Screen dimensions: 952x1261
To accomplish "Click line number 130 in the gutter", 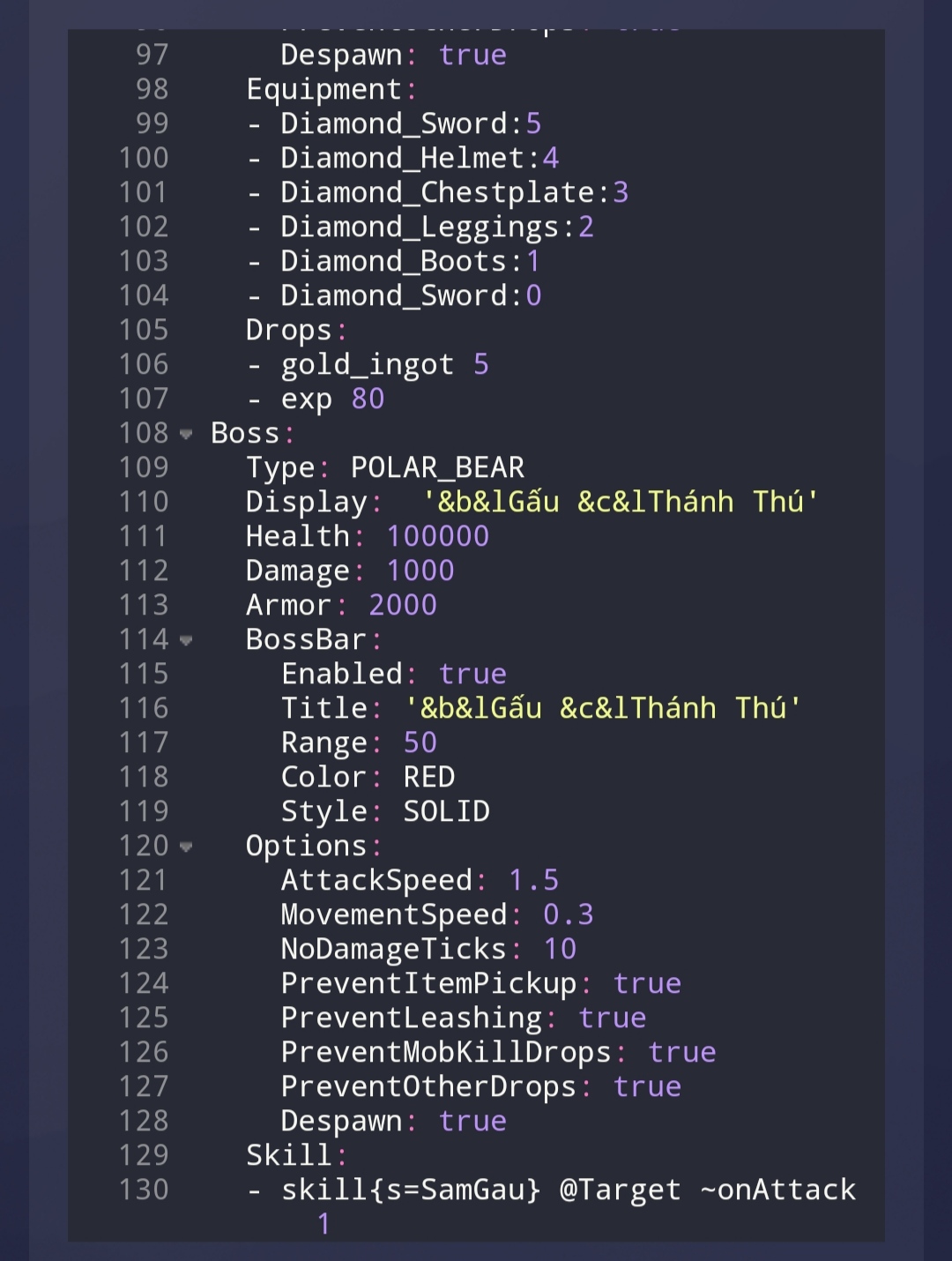I will click(144, 1190).
